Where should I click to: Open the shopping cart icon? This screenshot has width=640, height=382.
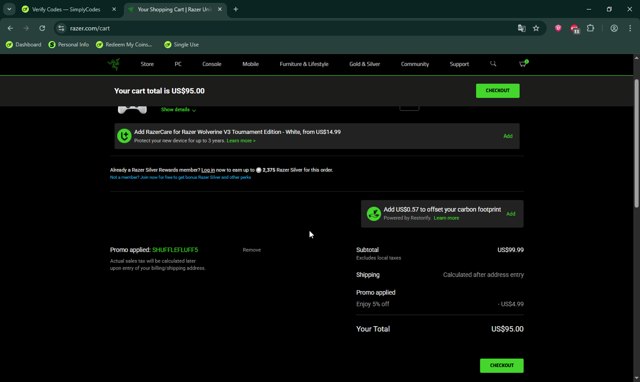pyautogui.click(x=523, y=64)
